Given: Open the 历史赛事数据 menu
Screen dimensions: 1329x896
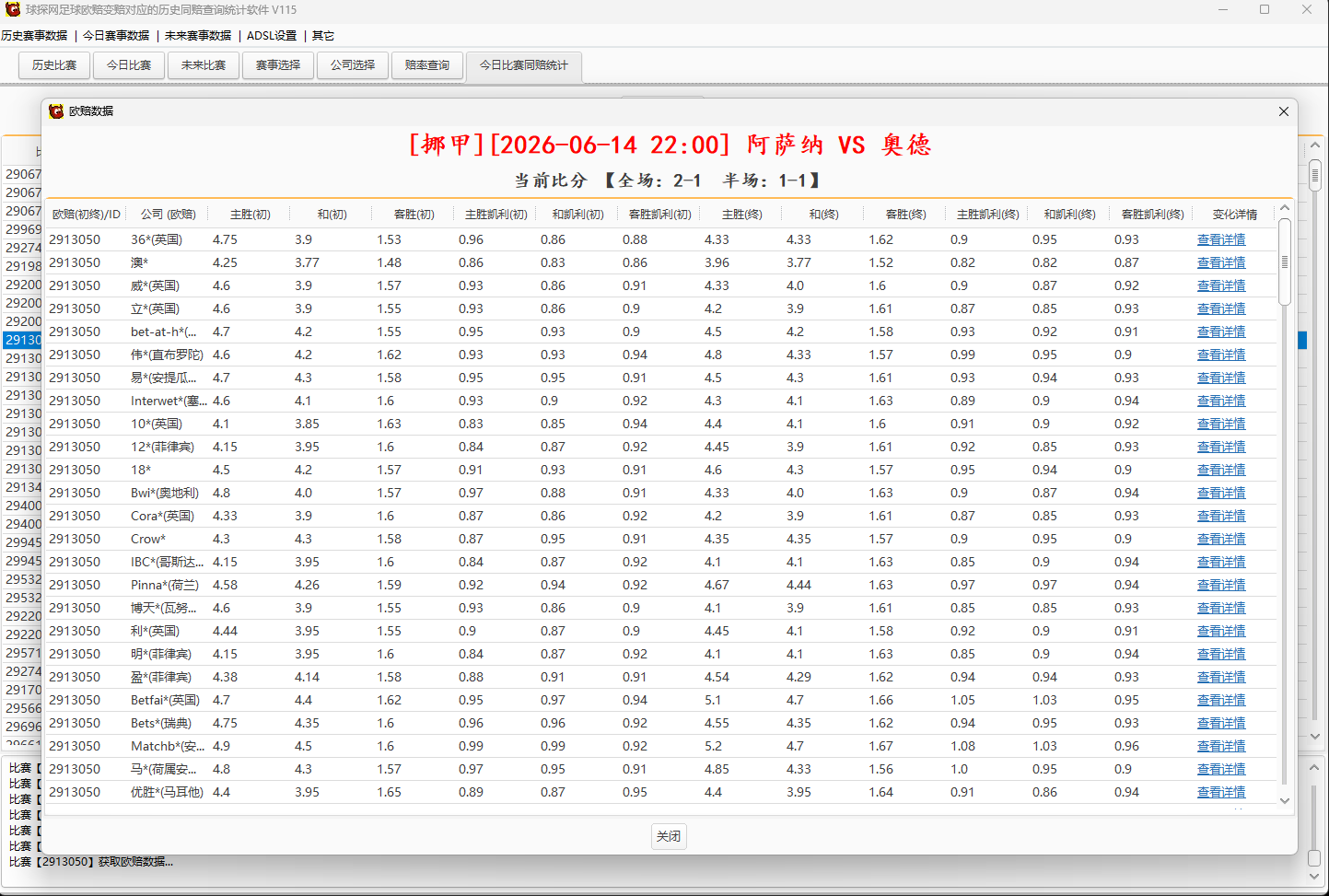Looking at the screenshot, I should tap(34, 36).
